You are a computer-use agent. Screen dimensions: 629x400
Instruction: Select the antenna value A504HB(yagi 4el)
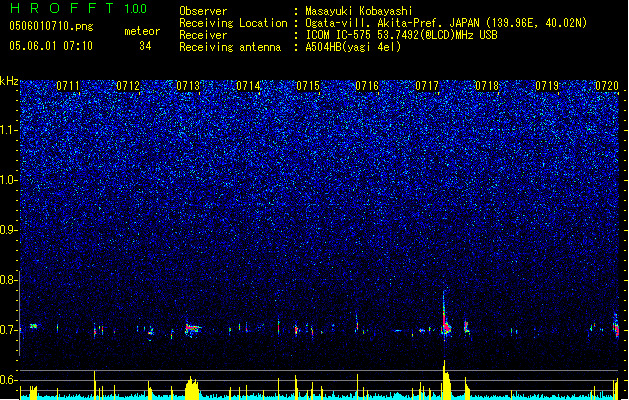coord(353,47)
